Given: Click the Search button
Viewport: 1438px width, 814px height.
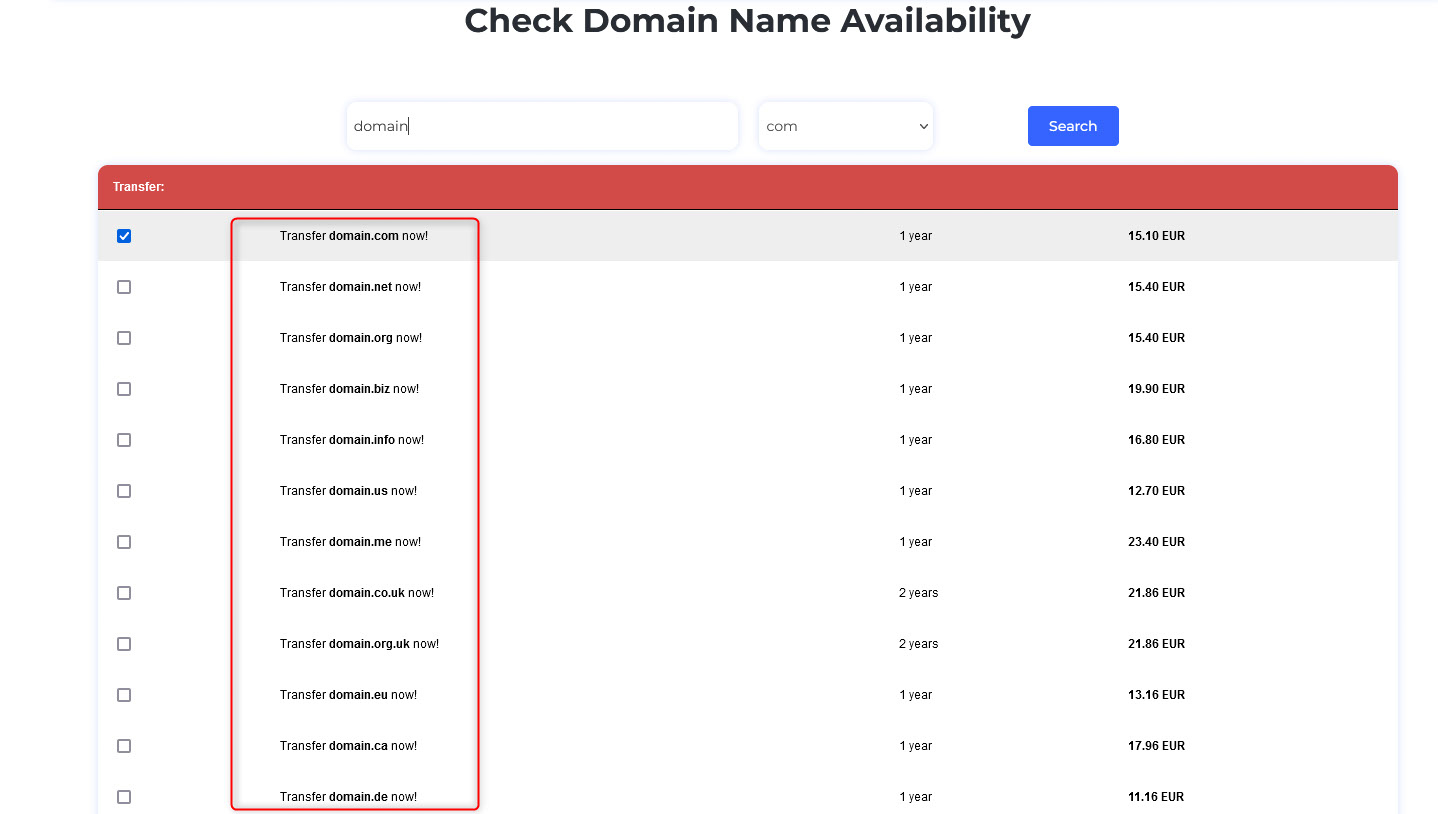Looking at the screenshot, I should (1072, 125).
